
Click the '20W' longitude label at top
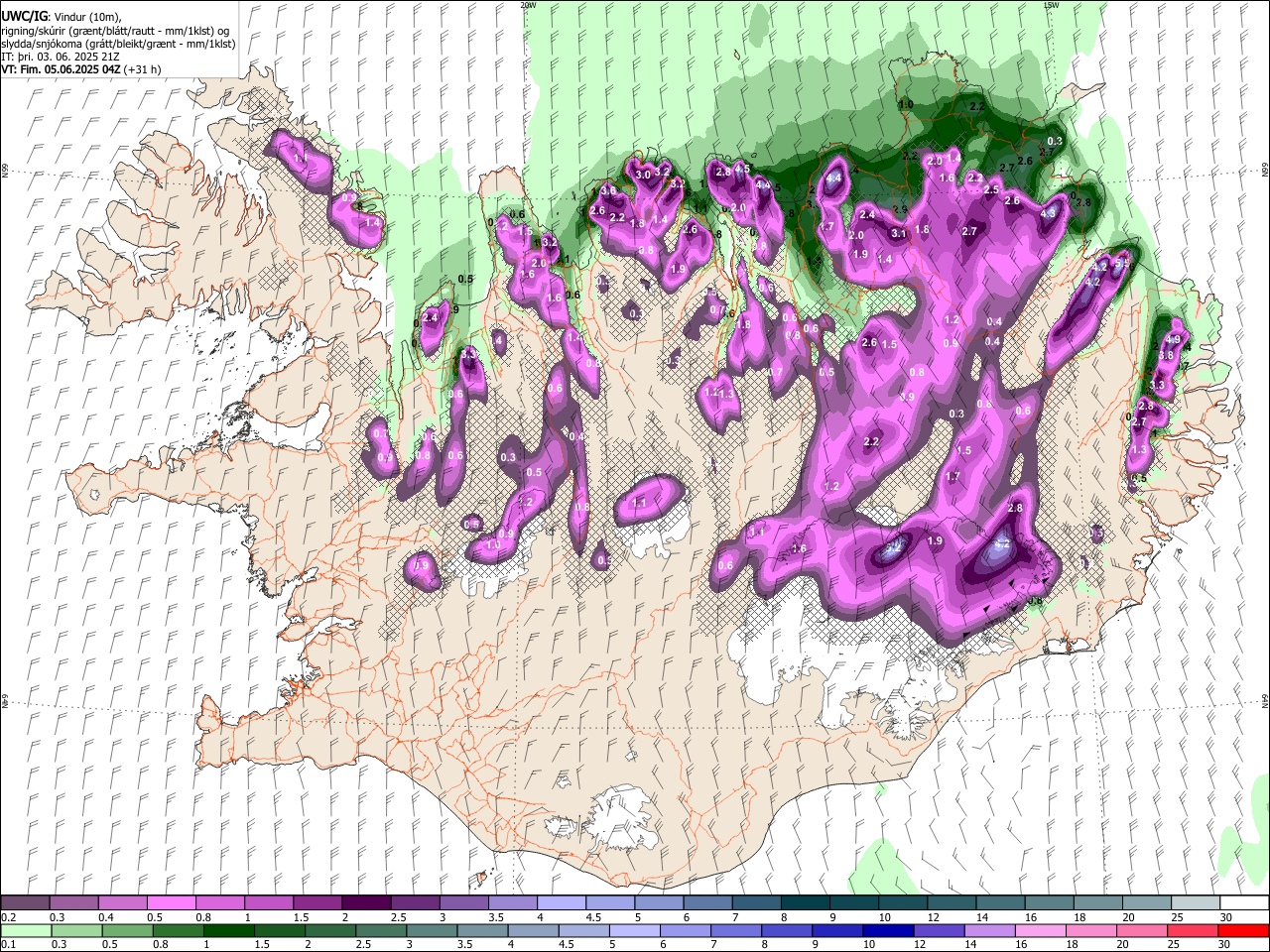point(528,5)
